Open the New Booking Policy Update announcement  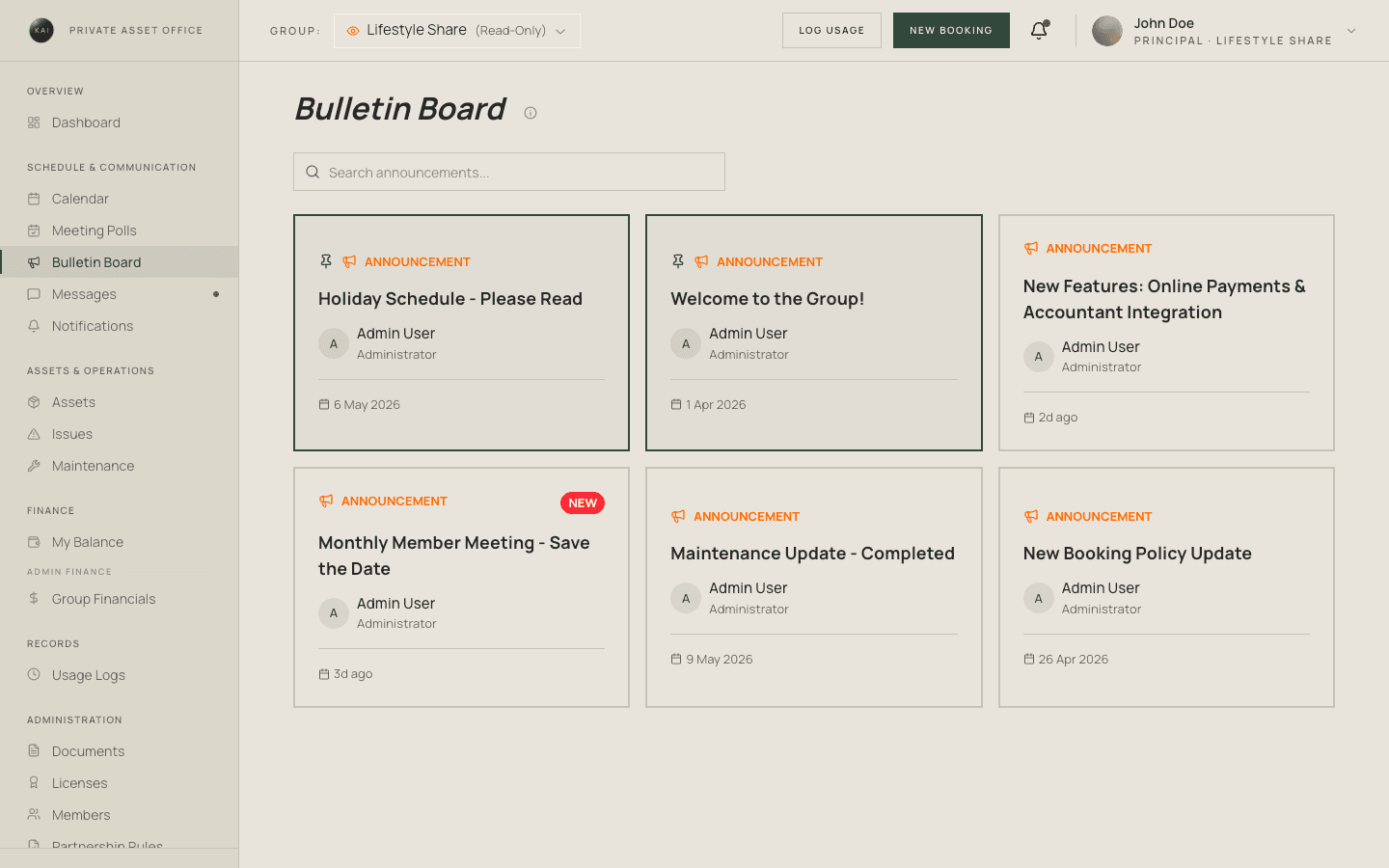(x=1166, y=587)
